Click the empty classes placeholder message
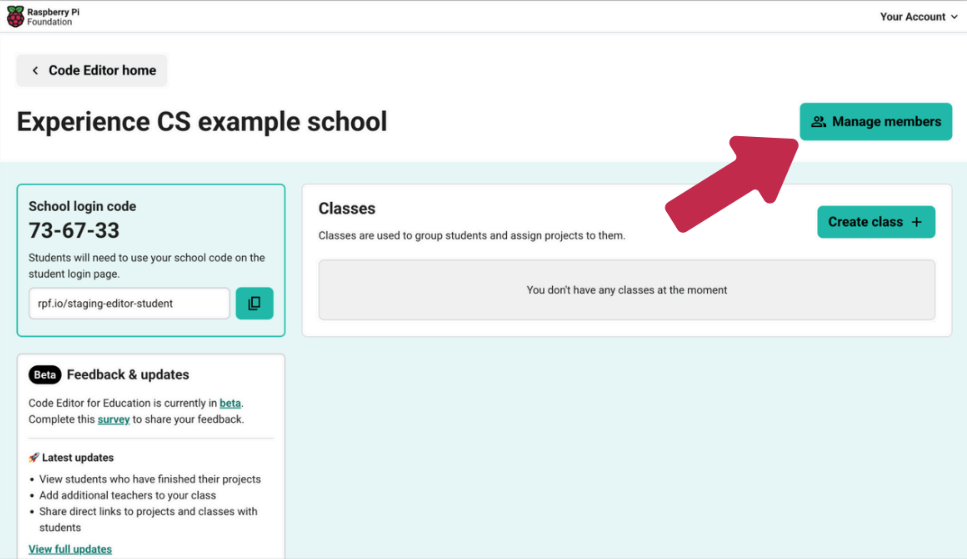Screen dimensions: 967x559 (x=626, y=290)
